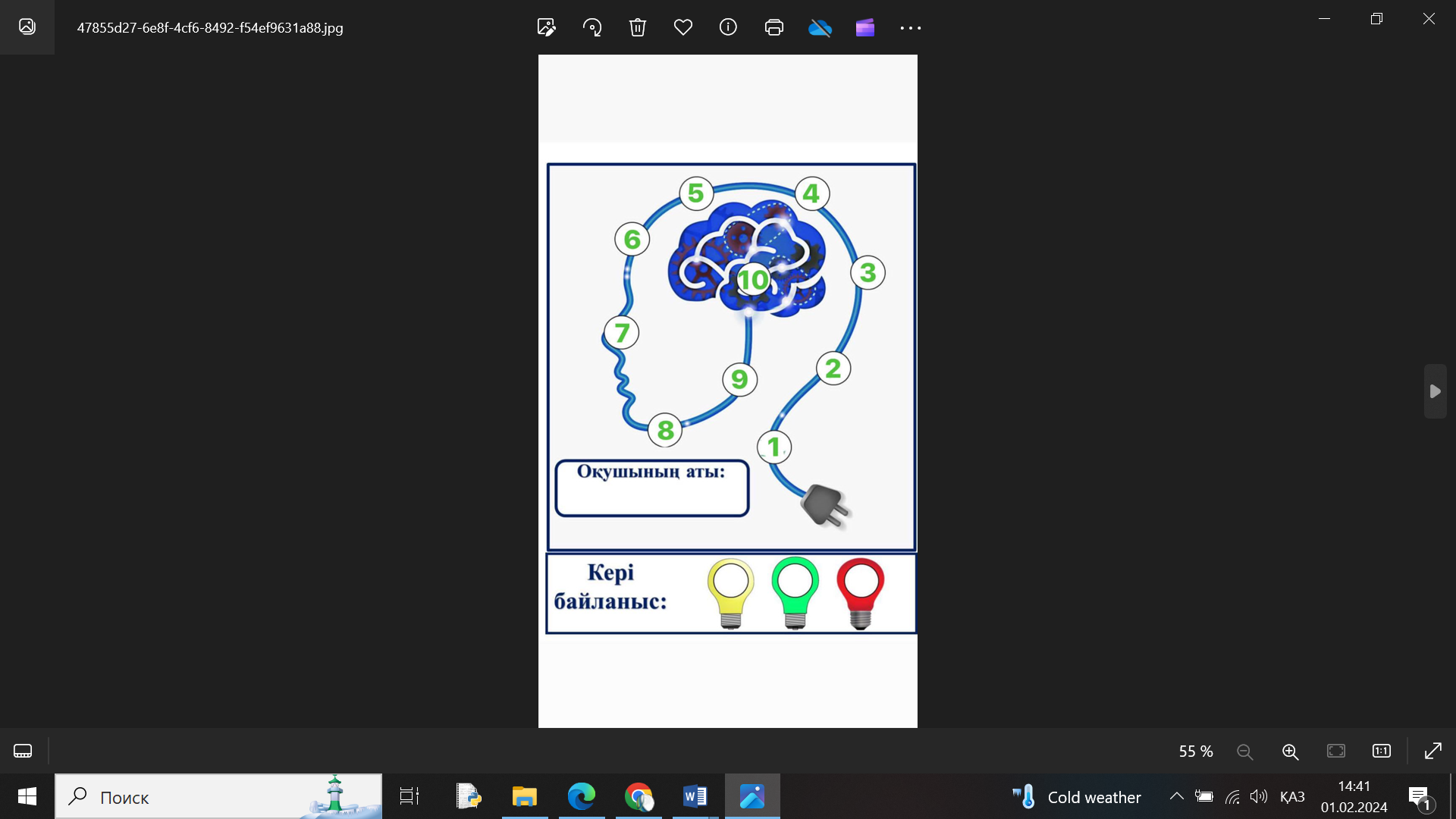
Task: Open the file info icon
Action: [728, 28]
